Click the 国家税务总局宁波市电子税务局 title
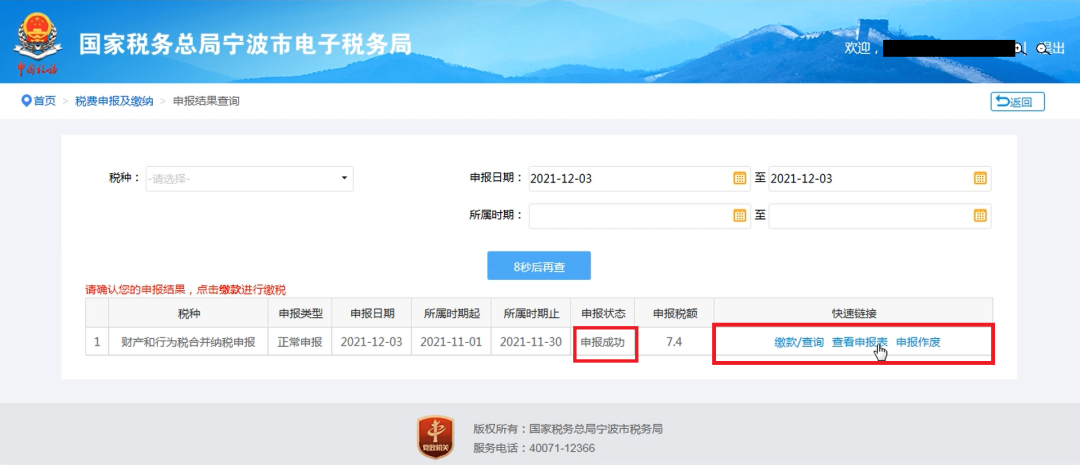1080x465 pixels. pyautogui.click(x=245, y=44)
